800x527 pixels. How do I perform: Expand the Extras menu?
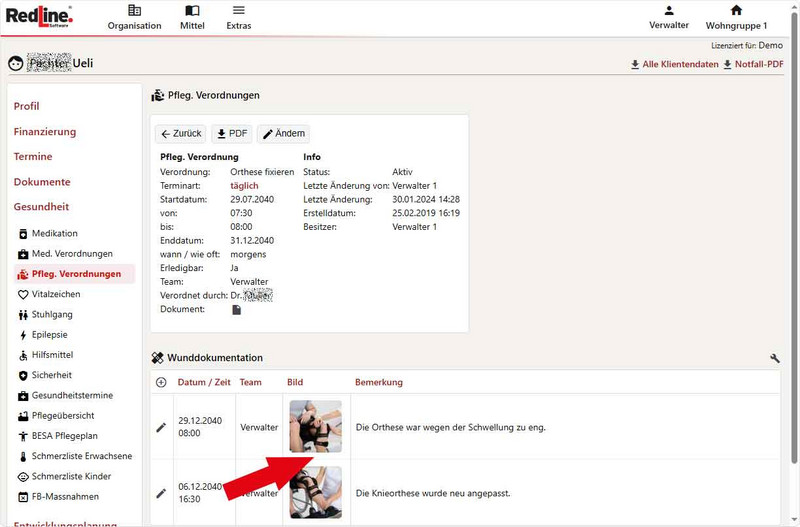(238, 17)
